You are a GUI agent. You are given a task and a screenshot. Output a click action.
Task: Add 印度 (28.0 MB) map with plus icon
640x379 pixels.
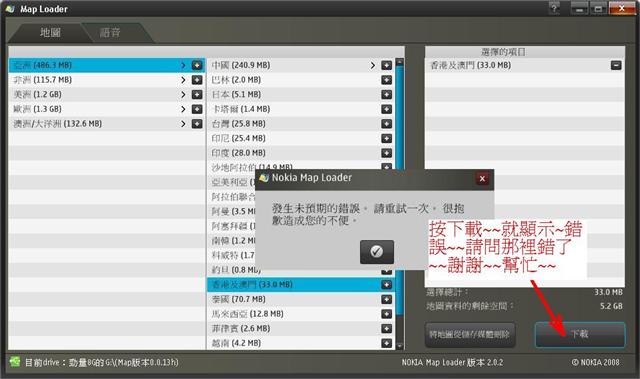pos(387,153)
